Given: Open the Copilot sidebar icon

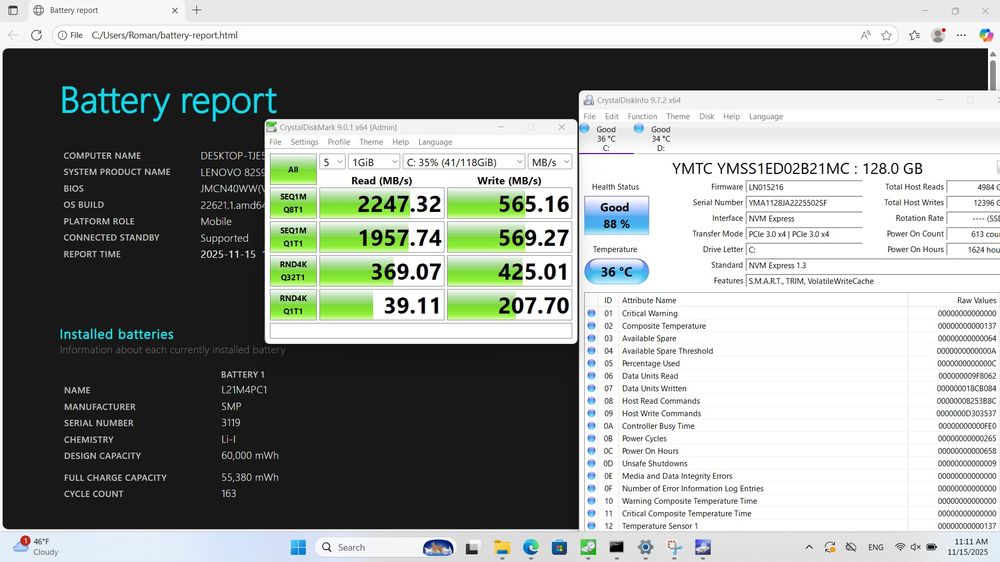Looking at the screenshot, I should [986, 35].
